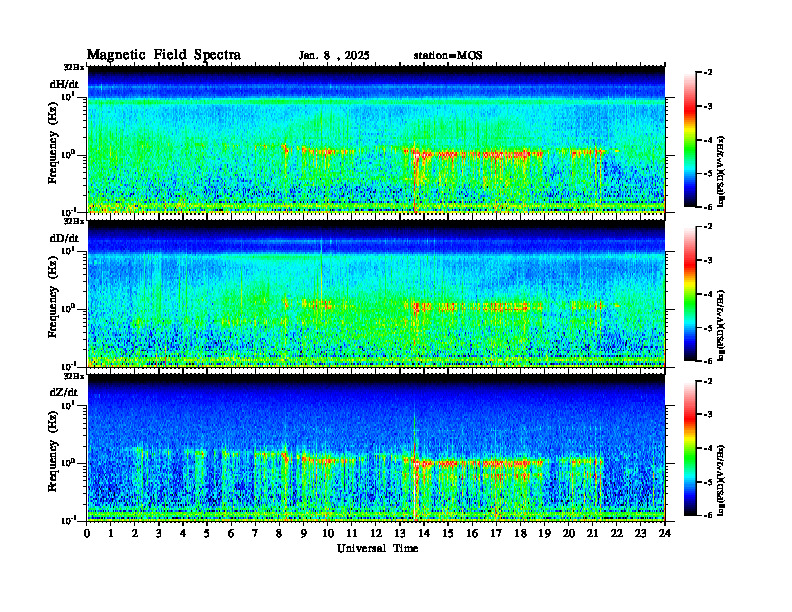Click the "32Hz" label atop dH/dt panel

(74, 66)
